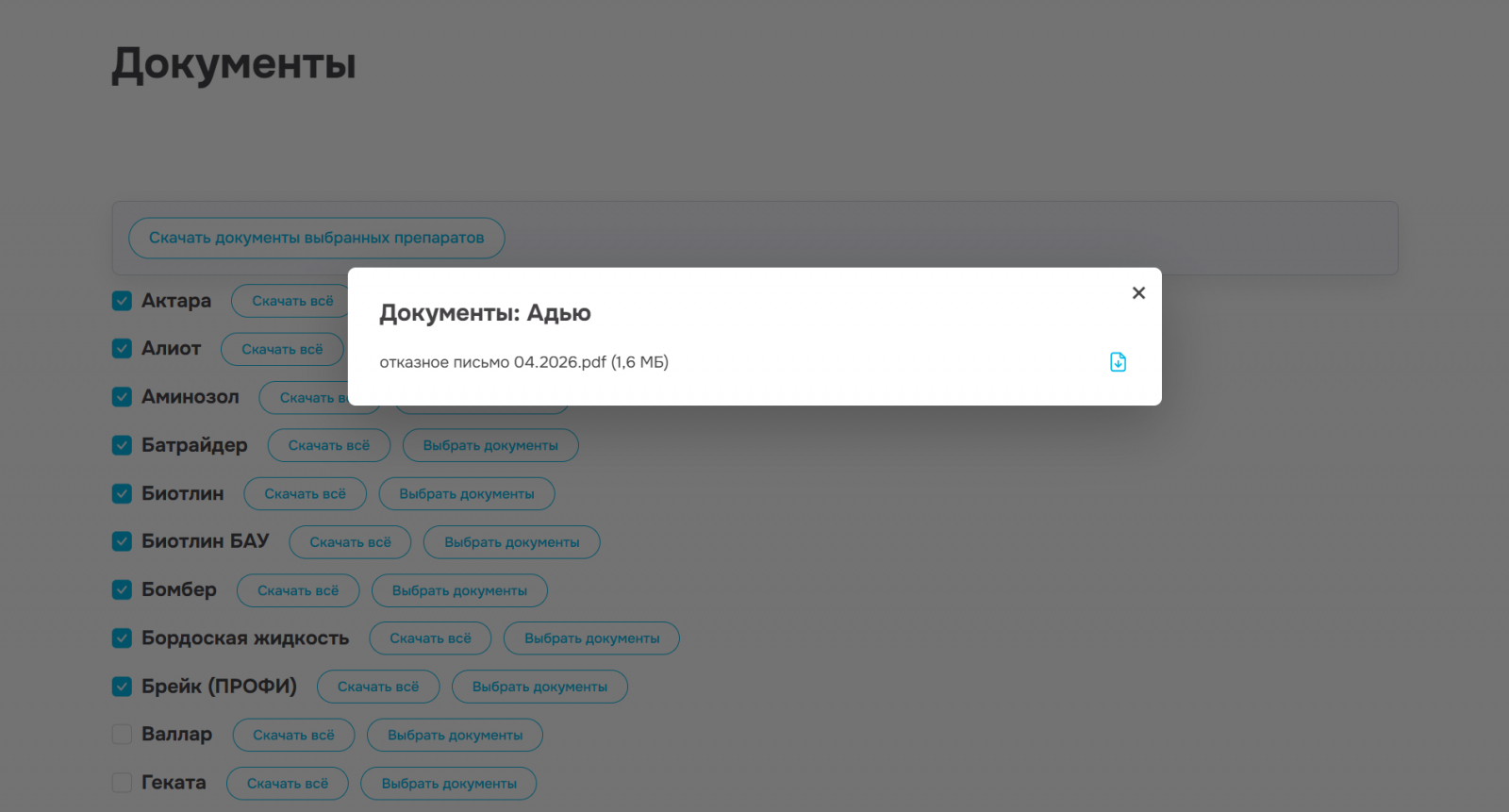The image size is (1509, 812).
Task: Click Скачать документы выбранных препаратов button
Action: click(317, 238)
